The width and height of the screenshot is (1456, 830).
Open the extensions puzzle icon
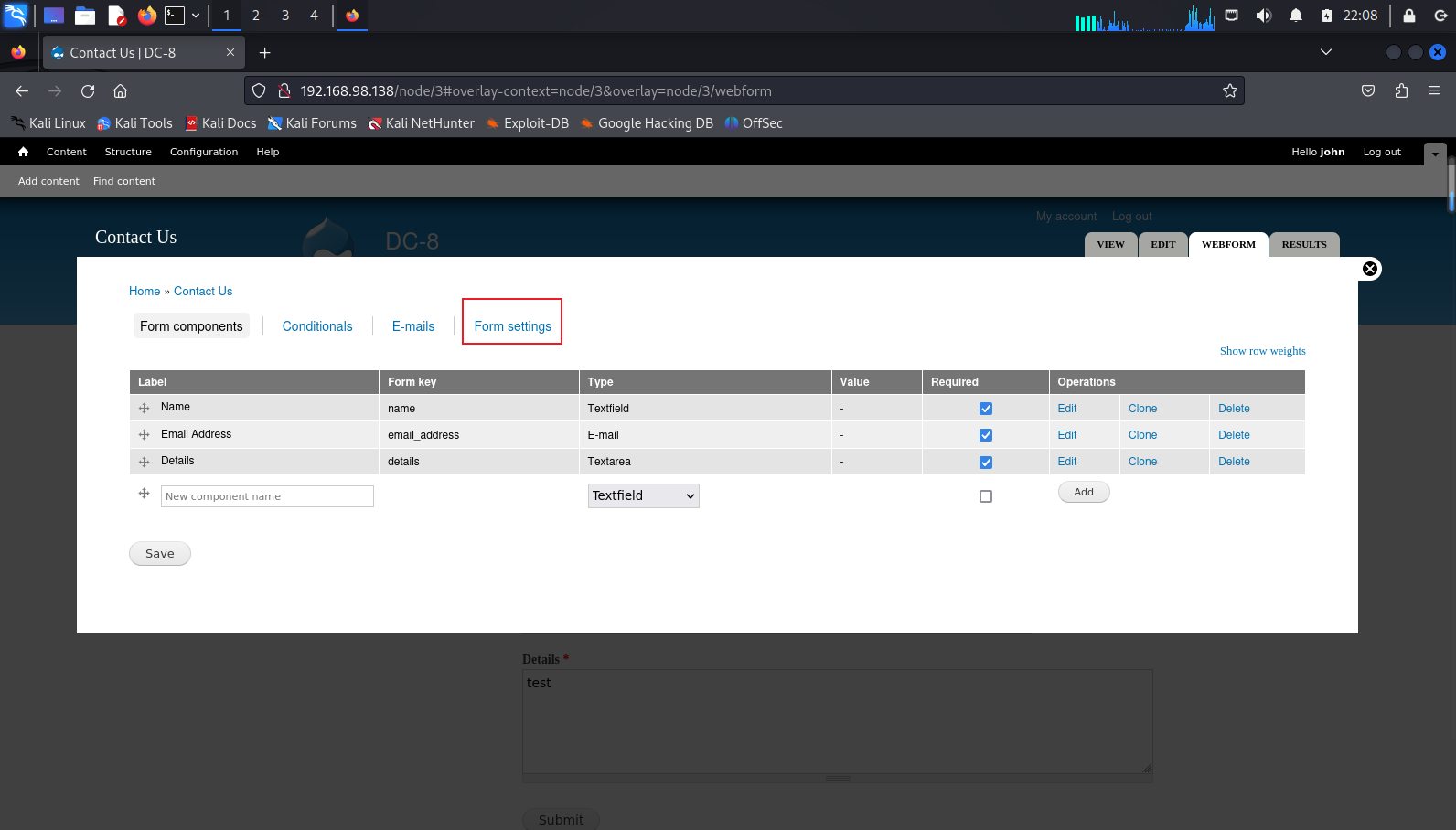1401,90
